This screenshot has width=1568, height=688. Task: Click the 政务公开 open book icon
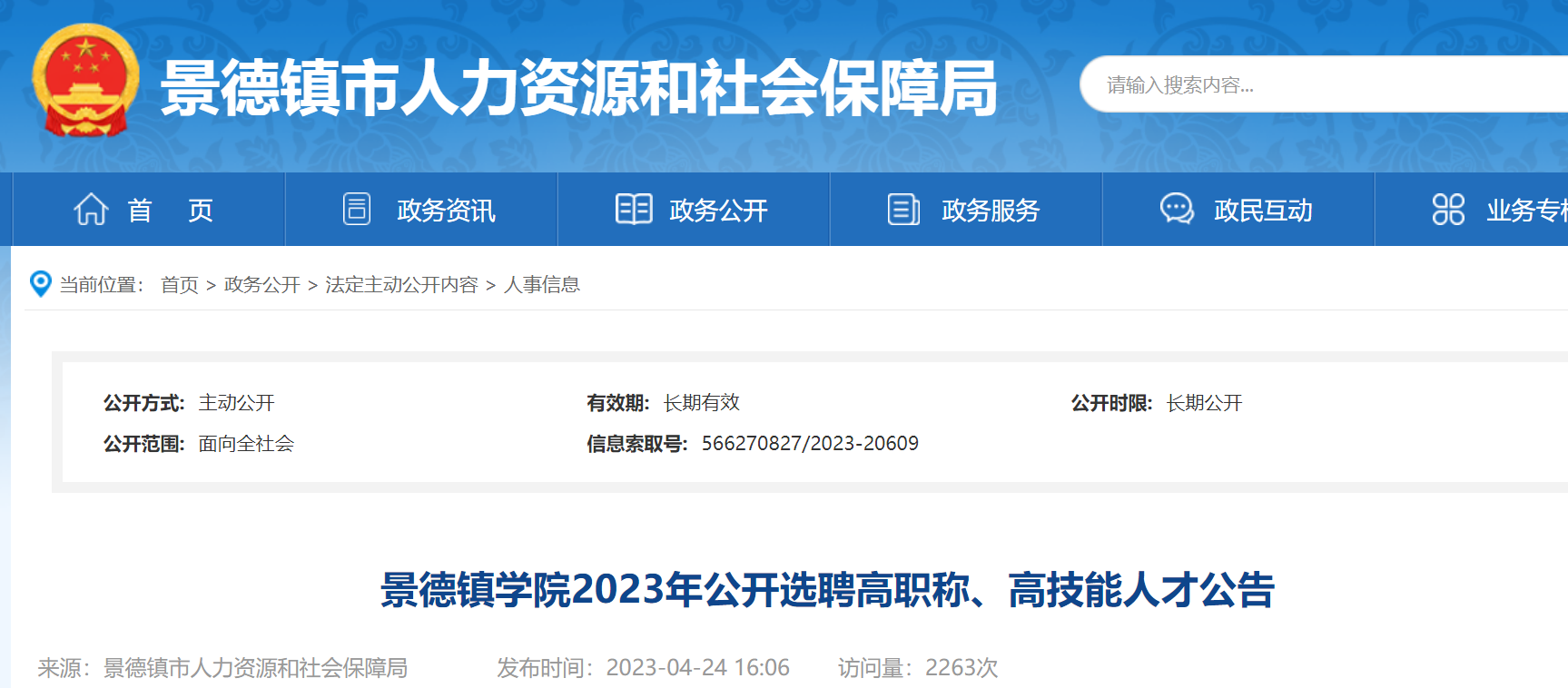coord(634,209)
